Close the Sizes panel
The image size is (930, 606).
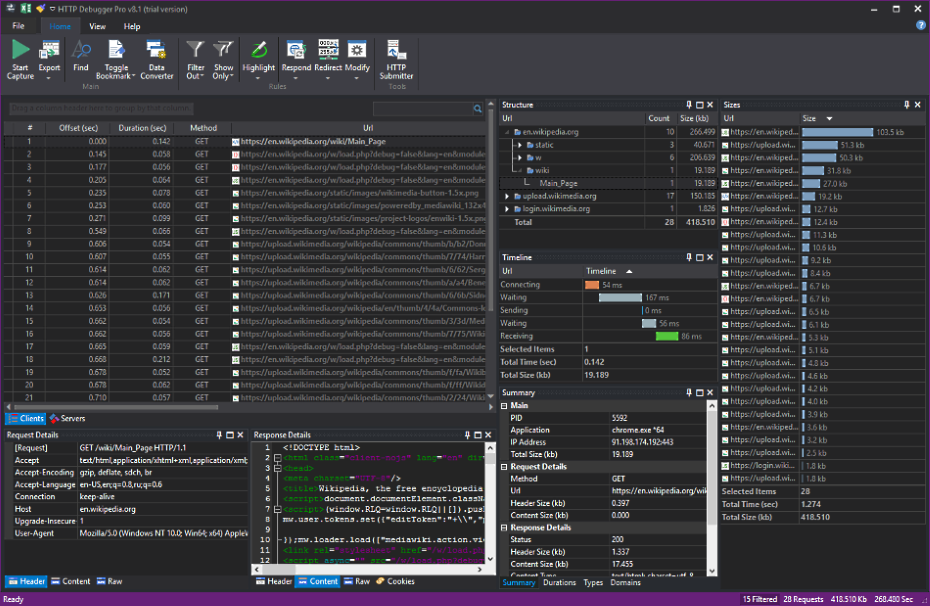pos(918,105)
